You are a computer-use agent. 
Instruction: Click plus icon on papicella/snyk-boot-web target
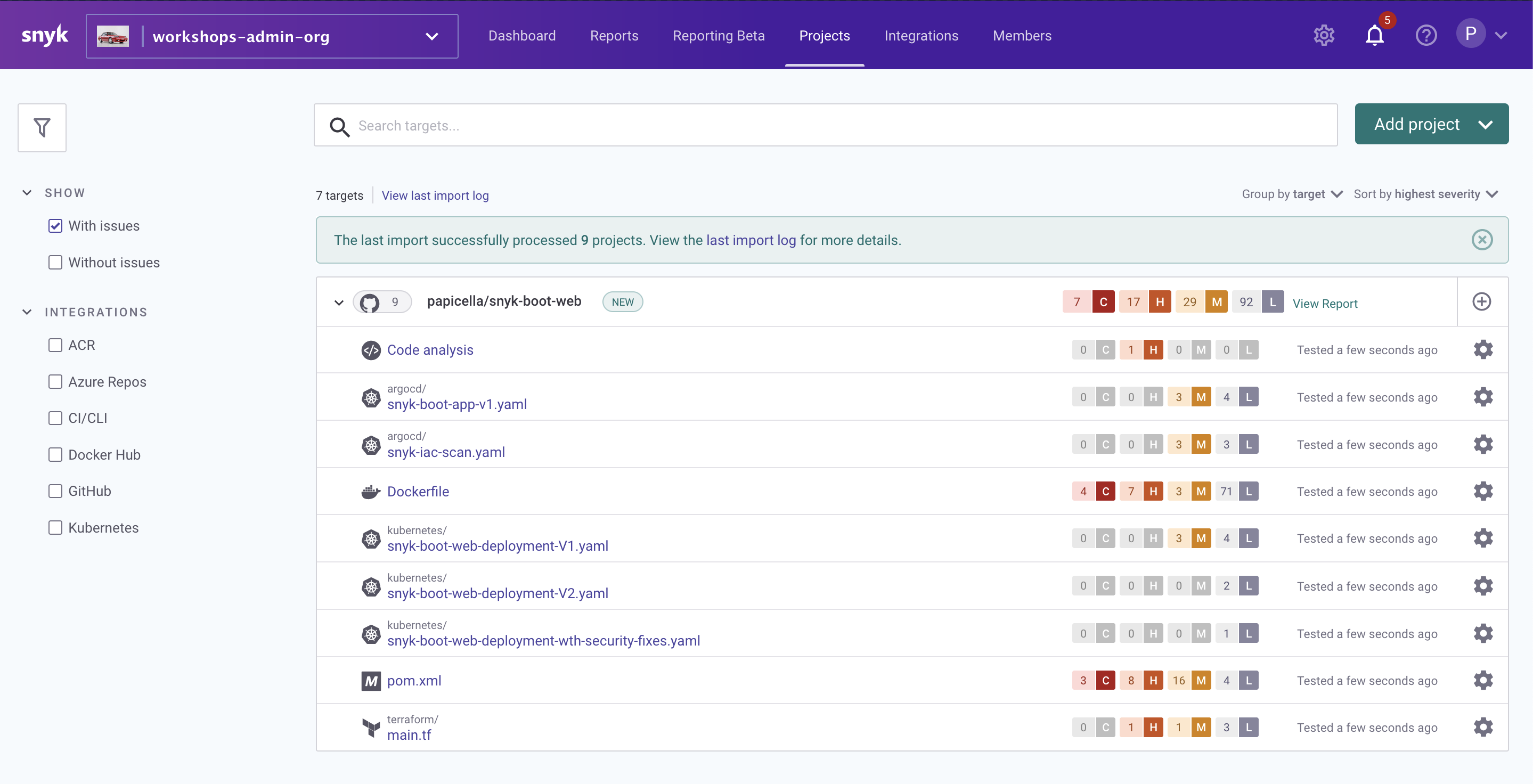point(1481,301)
